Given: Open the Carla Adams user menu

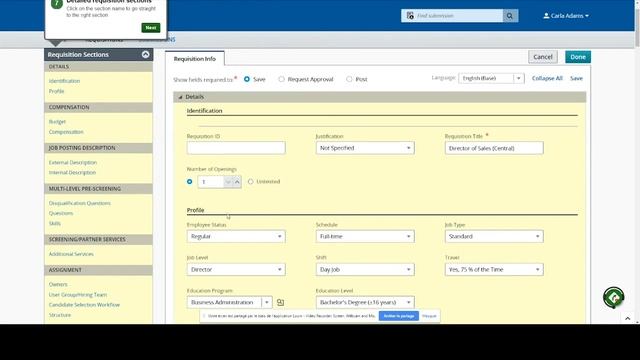Looking at the screenshot, I should (566, 16).
